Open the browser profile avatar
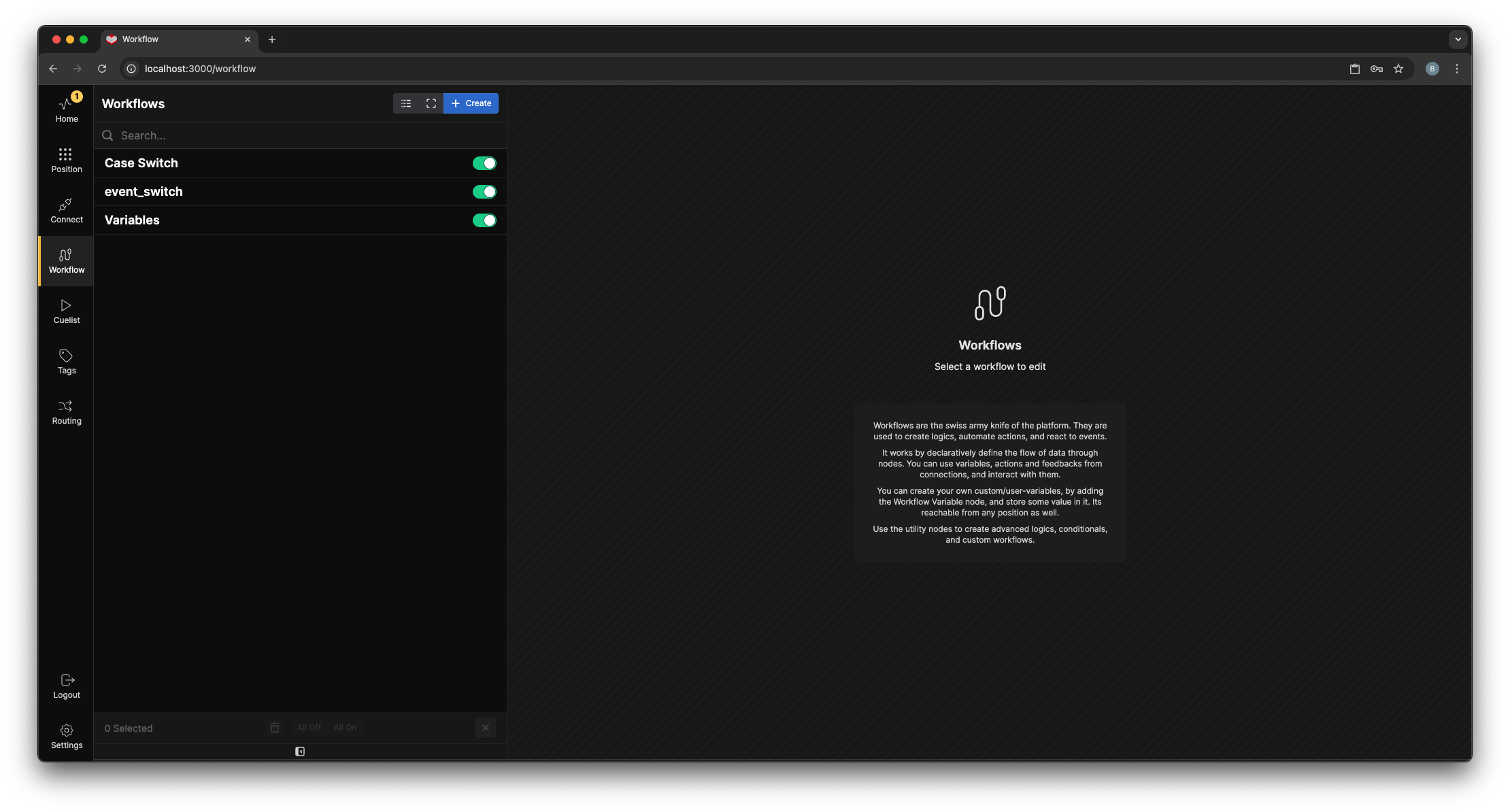This screenshot has width=1510, height=812. [x=1432, y=69]
